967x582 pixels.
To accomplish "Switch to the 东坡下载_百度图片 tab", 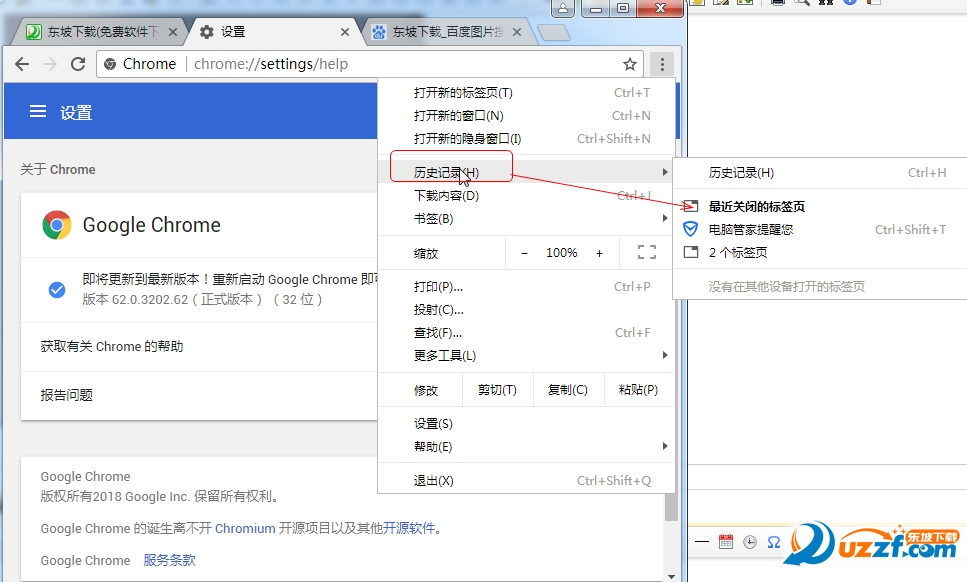I will coord(447,32).
